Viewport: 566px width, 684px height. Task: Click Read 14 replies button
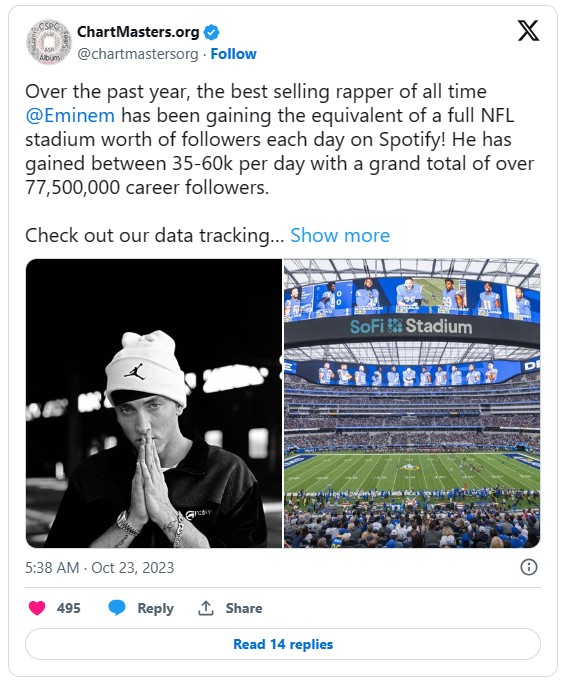click(283, 644)
